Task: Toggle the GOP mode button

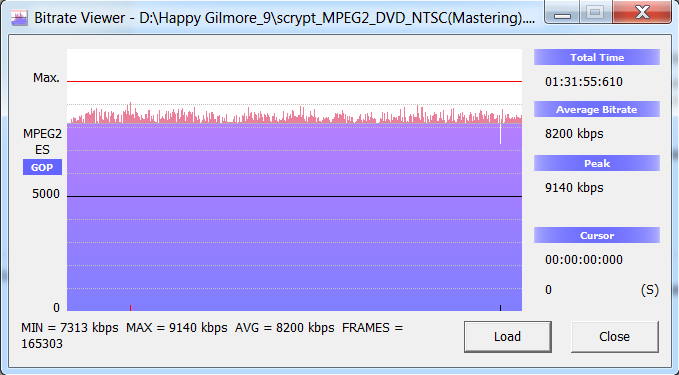Action: [x=42, y=167]
